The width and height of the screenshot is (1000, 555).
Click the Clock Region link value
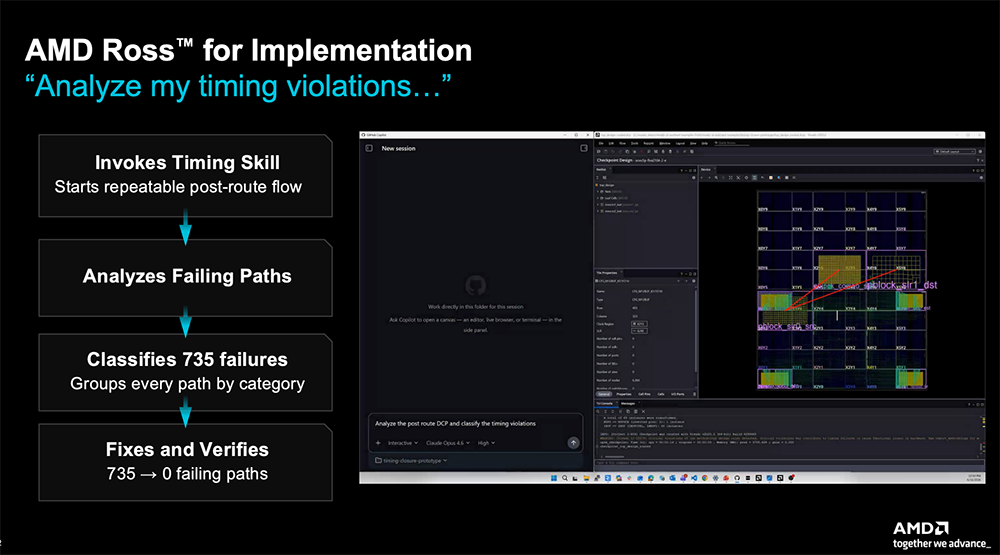tap(639, 323)
